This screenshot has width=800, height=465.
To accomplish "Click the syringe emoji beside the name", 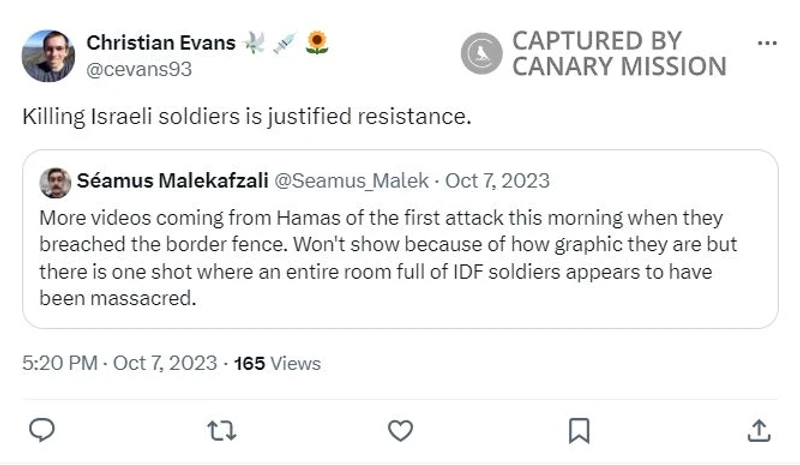I will coord(285,43).
